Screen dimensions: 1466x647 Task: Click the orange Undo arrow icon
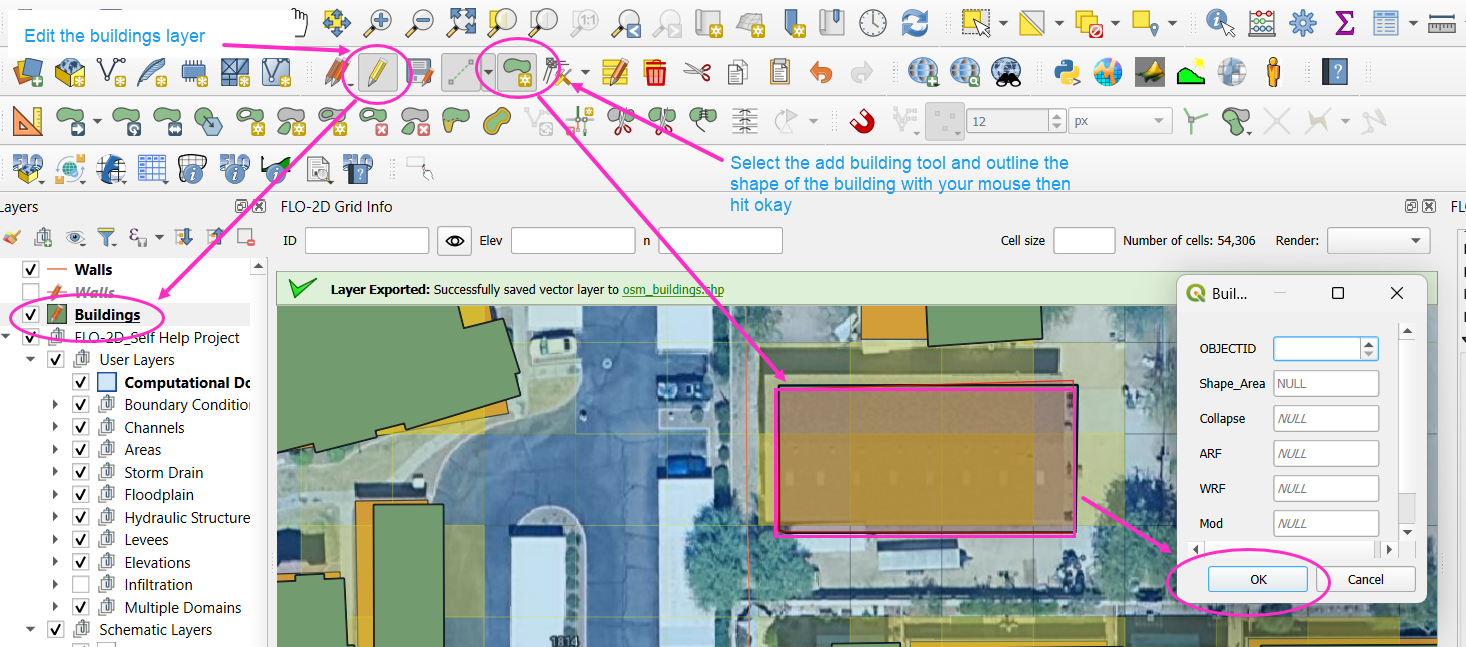click(x=820, y=72)
